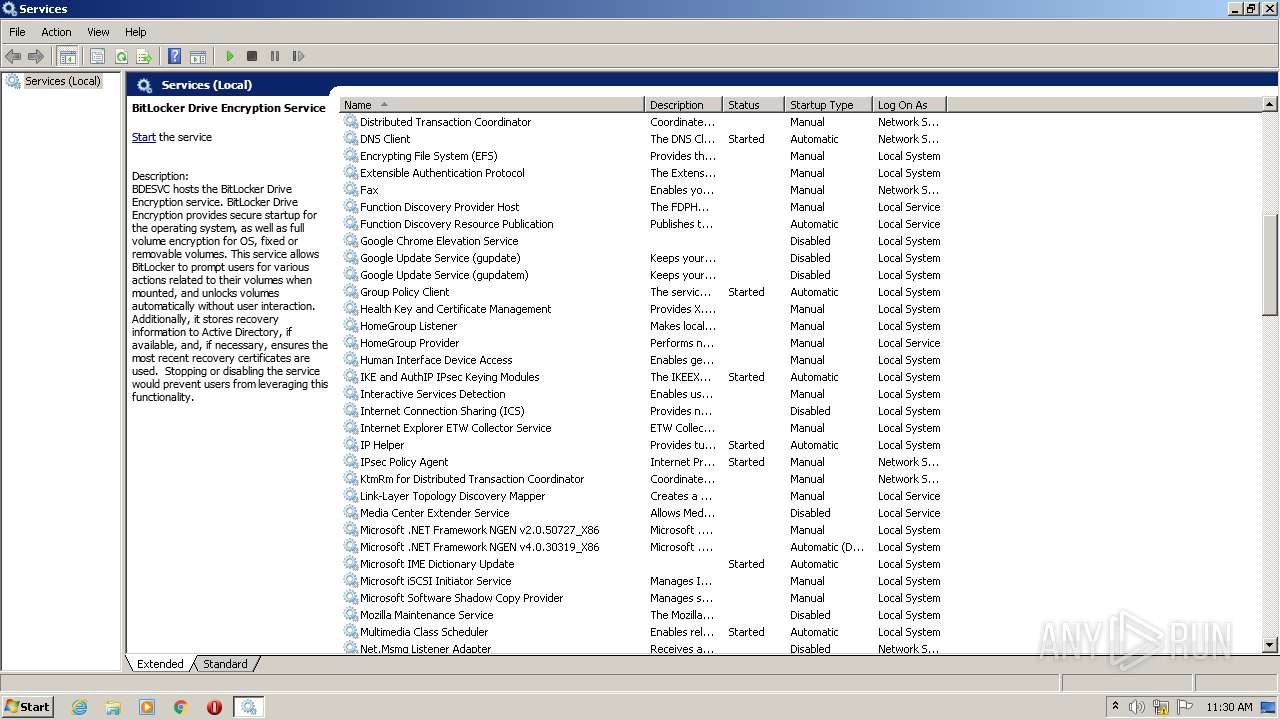Viewport: 1280px width, 720px height.
Task: Click the Export List toolbar icon
Action: (144, 57)
